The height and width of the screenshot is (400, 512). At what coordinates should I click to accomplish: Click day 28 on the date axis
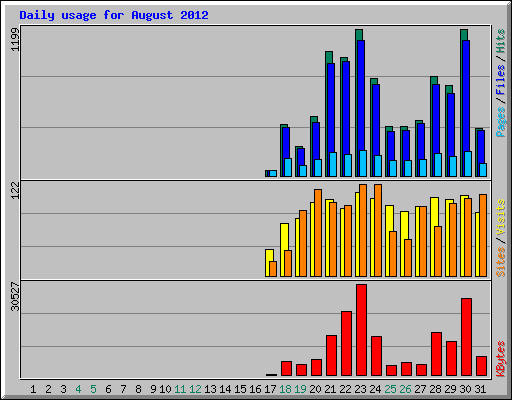tap(435, 389)
